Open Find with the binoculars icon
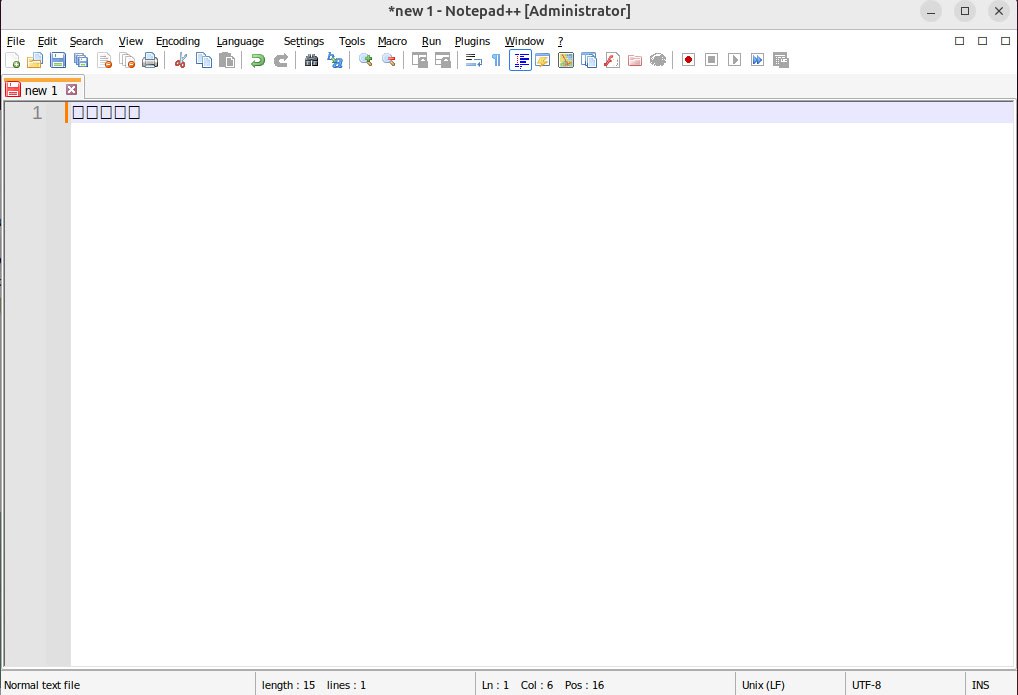The image size is (1018, 695). pos(311,60)
